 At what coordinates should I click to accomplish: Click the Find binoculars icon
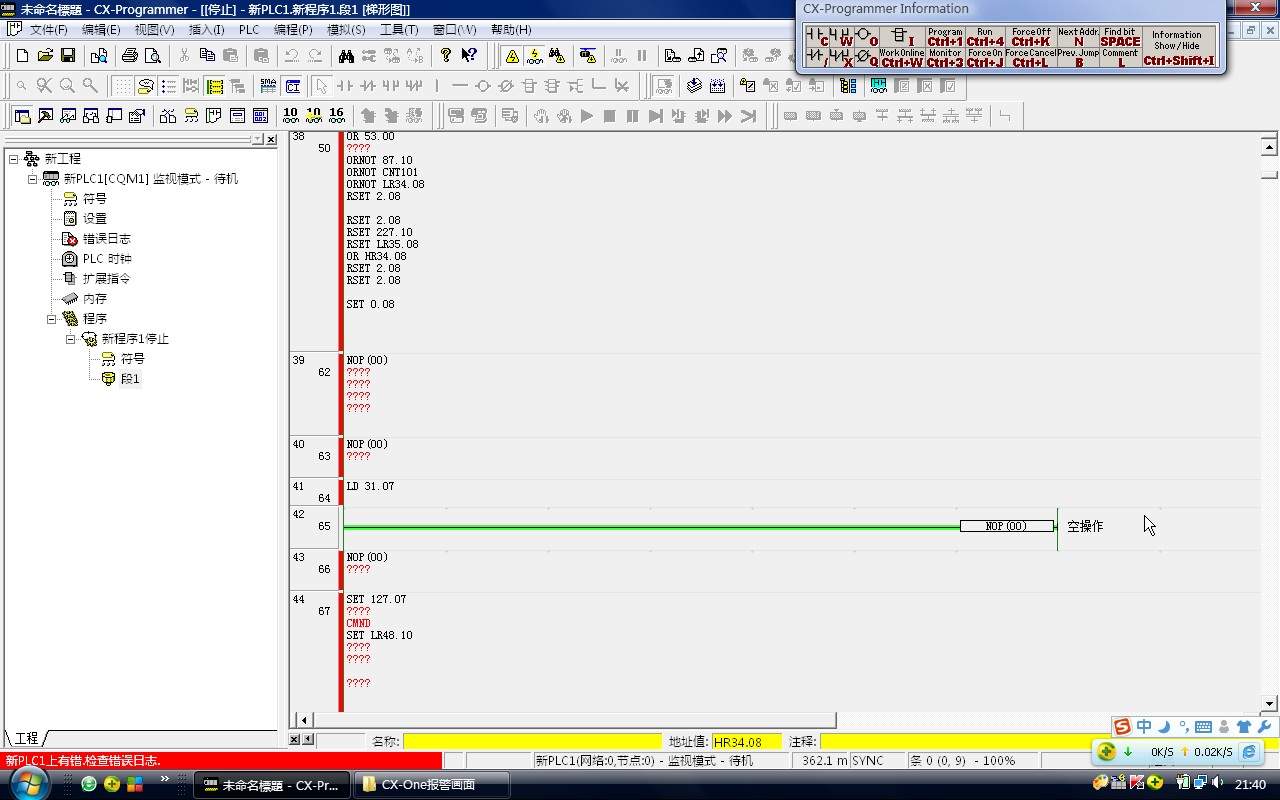pyautogui.click(x=346, y=56)
